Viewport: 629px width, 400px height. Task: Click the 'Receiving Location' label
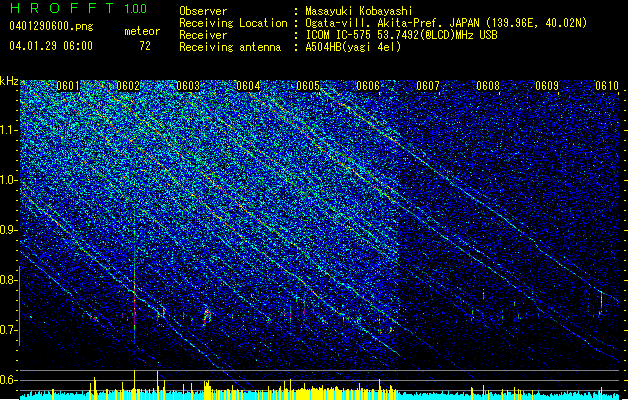point(233,23)
